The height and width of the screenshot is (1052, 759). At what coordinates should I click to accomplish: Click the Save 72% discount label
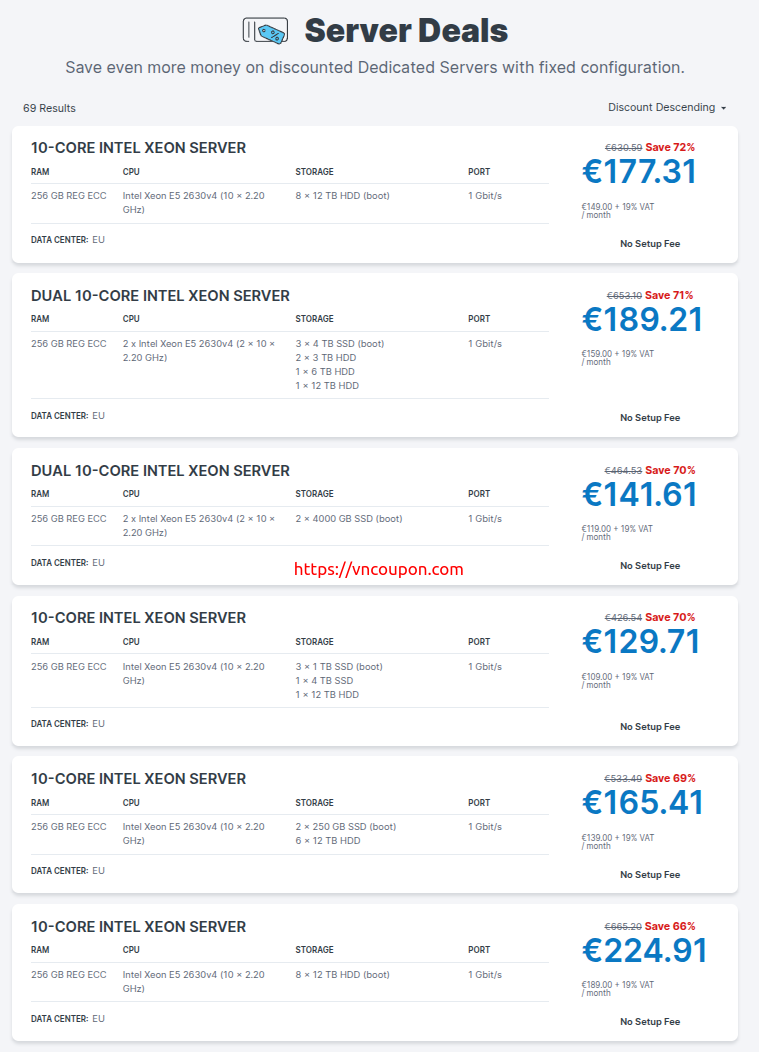coord(670,147)
